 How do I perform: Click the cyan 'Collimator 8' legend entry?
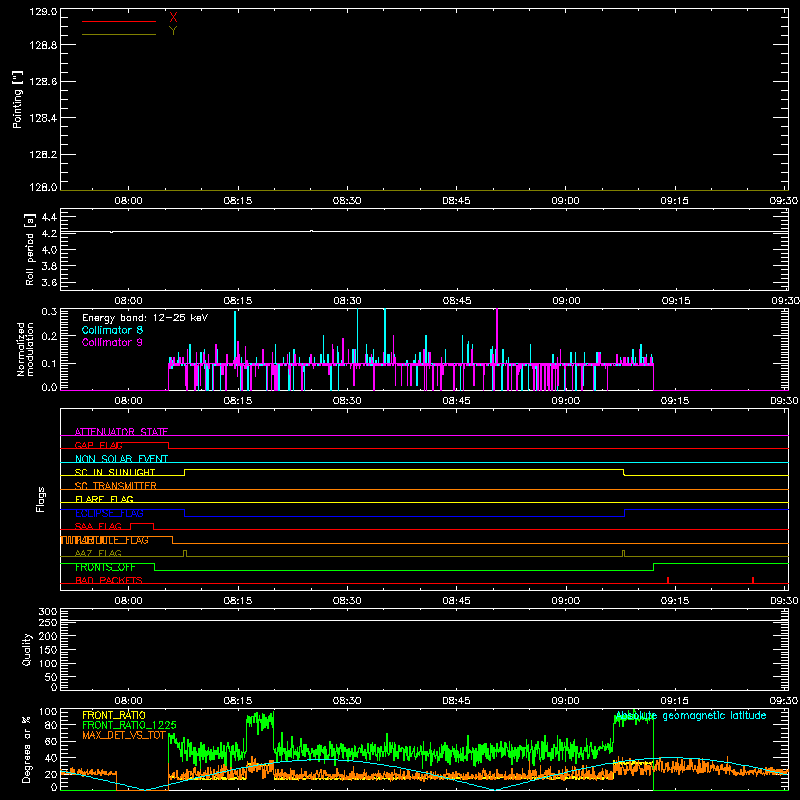point(112,330)
